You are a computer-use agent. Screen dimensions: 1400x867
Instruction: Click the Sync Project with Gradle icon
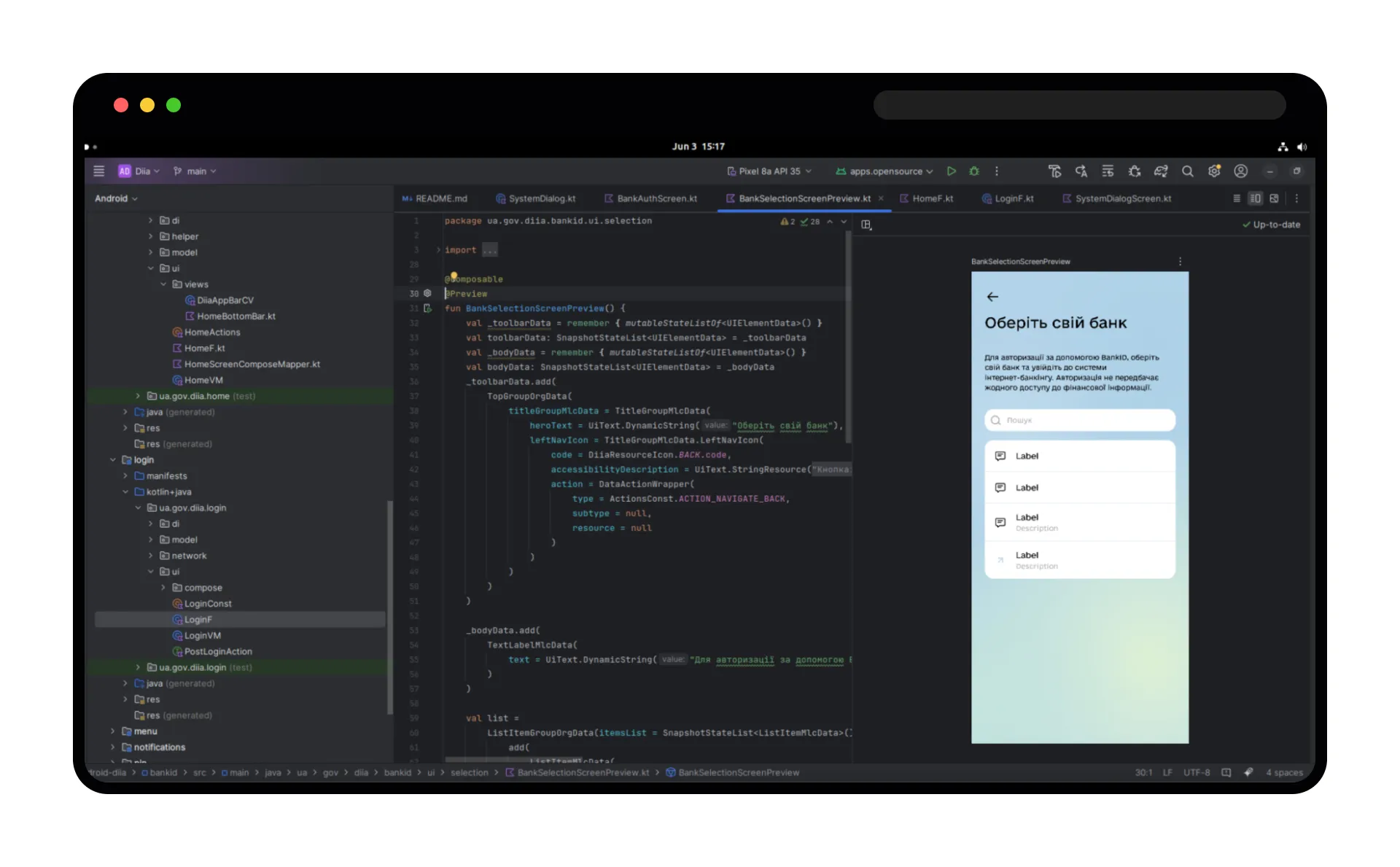[1161, 171]
